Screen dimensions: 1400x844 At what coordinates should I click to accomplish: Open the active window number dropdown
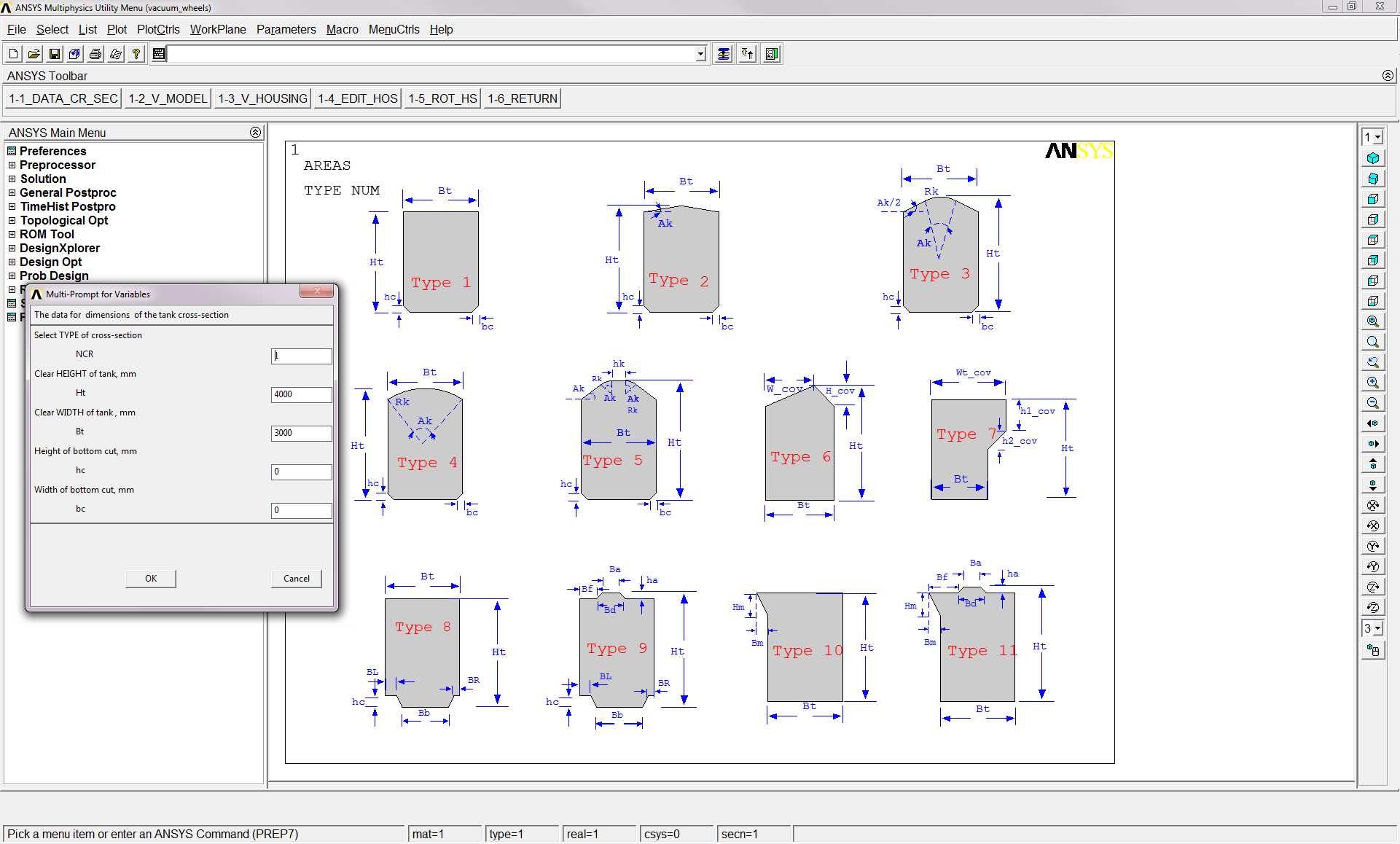[x=1378, y=137]
